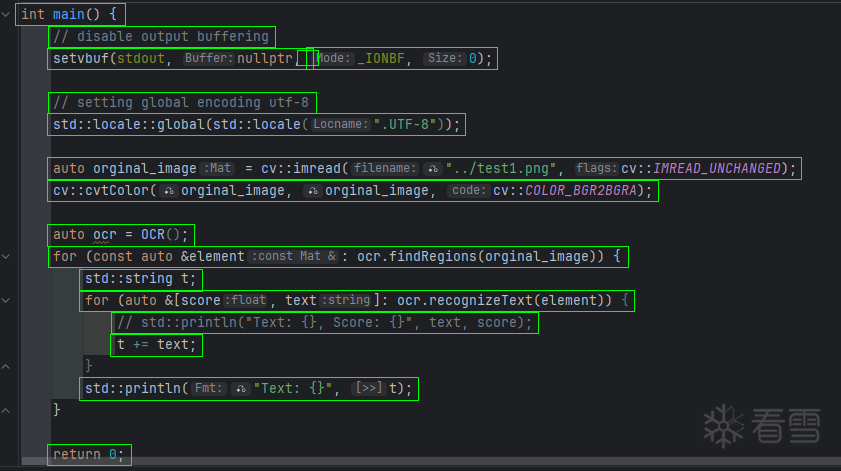Click the 'COLOR_BGR2BGRA' constant
This screenshot has height=471, width=841.
pyautogui.click(x=581, y=190)
